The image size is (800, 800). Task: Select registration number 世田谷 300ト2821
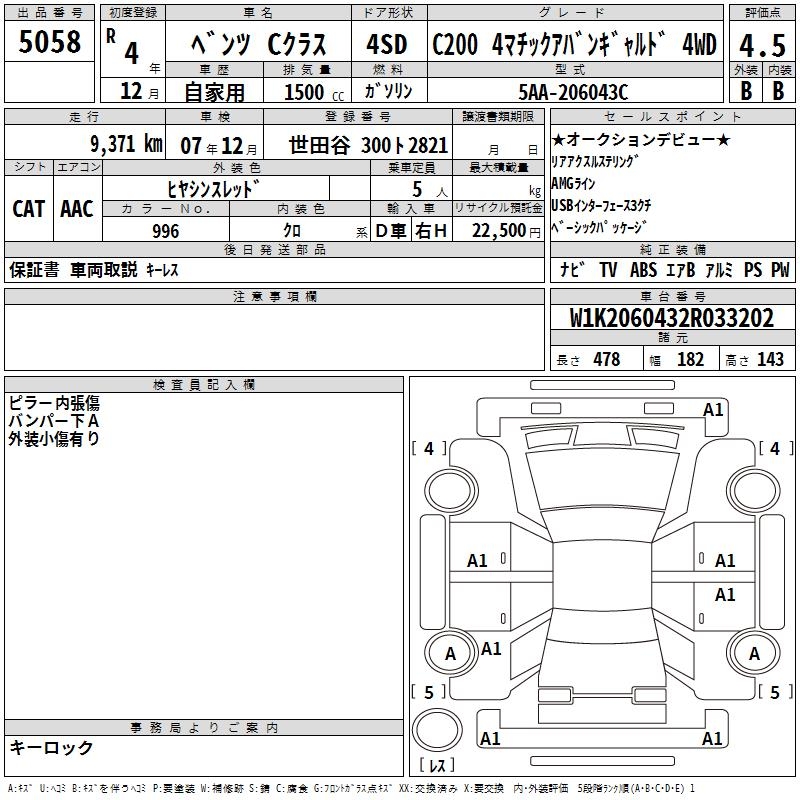pos(369,144)
